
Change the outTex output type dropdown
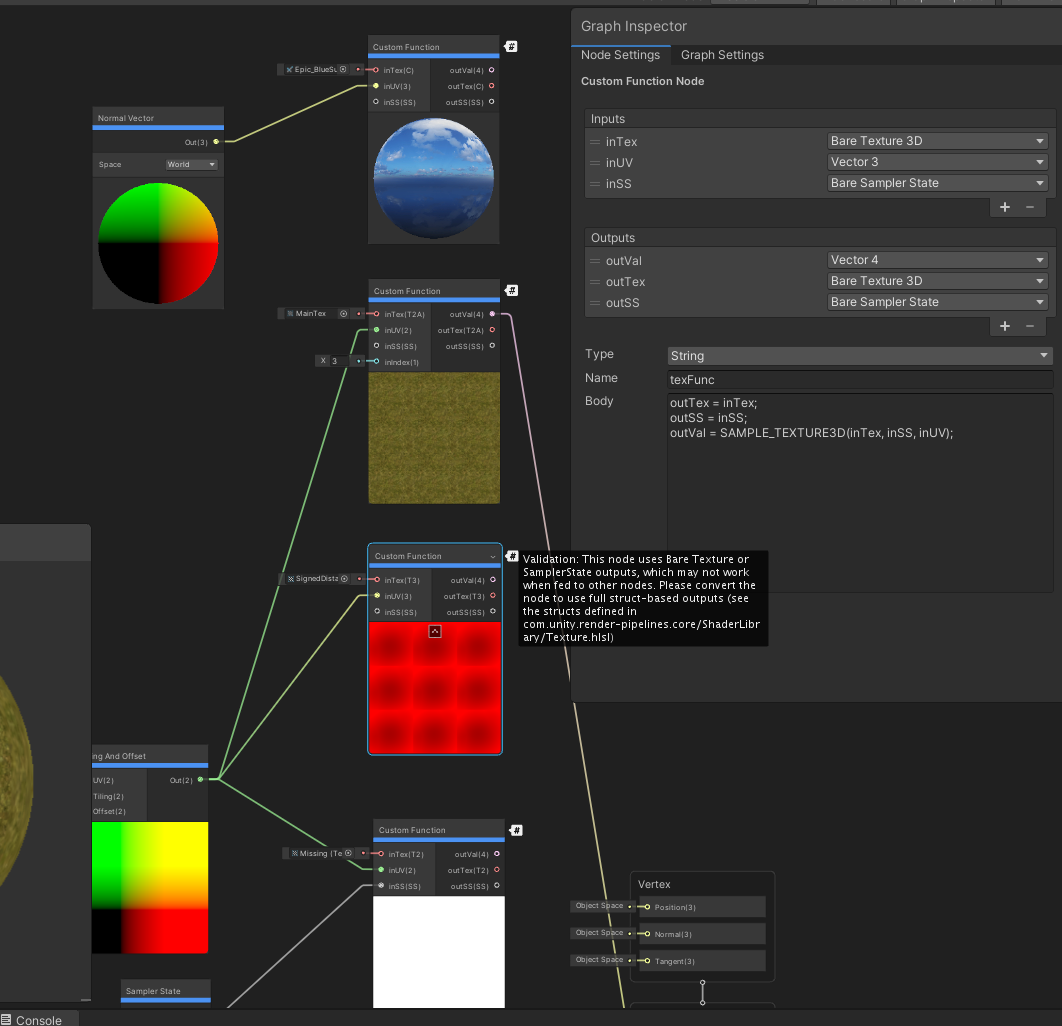coord(937,281)
